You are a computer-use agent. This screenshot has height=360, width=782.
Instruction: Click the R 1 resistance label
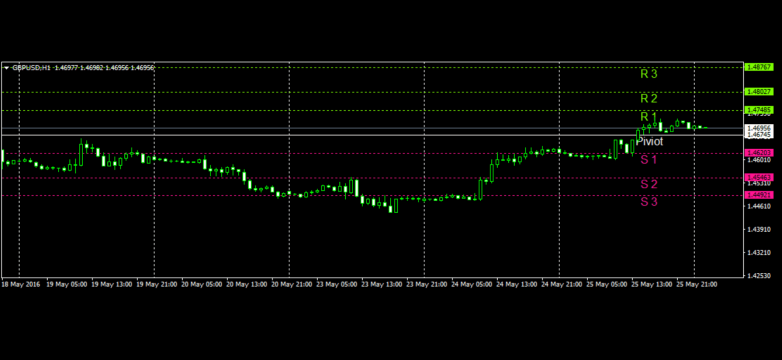coord(649,116)
